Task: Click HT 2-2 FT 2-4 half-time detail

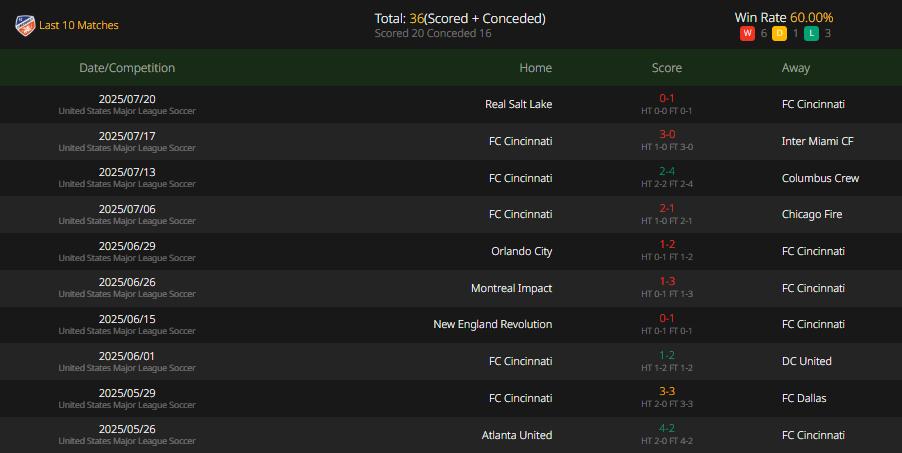Action: point(667,184)
